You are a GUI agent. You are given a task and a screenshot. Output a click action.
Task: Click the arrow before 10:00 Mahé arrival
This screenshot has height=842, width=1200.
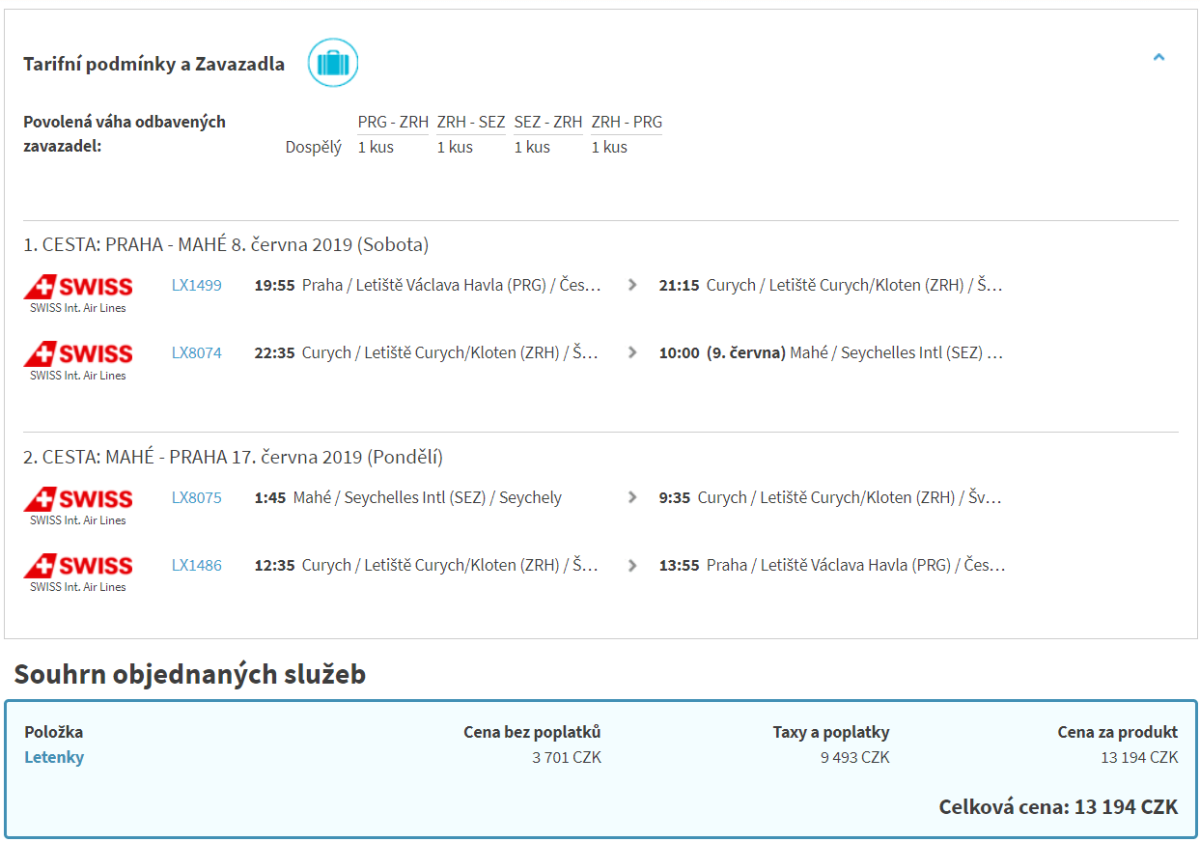(632, 353)
